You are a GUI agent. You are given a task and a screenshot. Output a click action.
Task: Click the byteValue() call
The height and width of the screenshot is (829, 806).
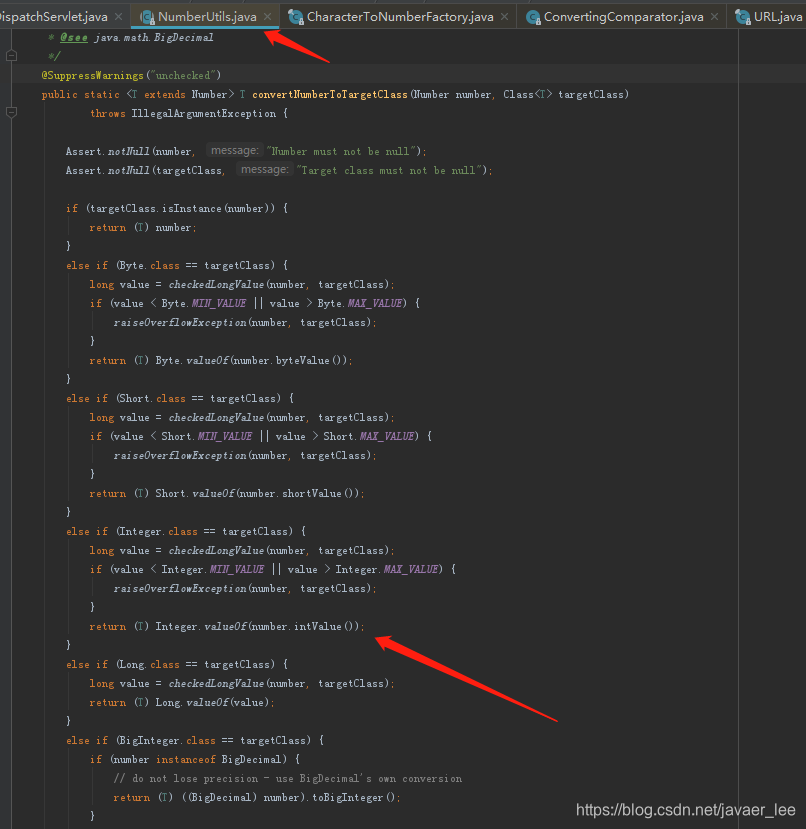click(310, 361)
